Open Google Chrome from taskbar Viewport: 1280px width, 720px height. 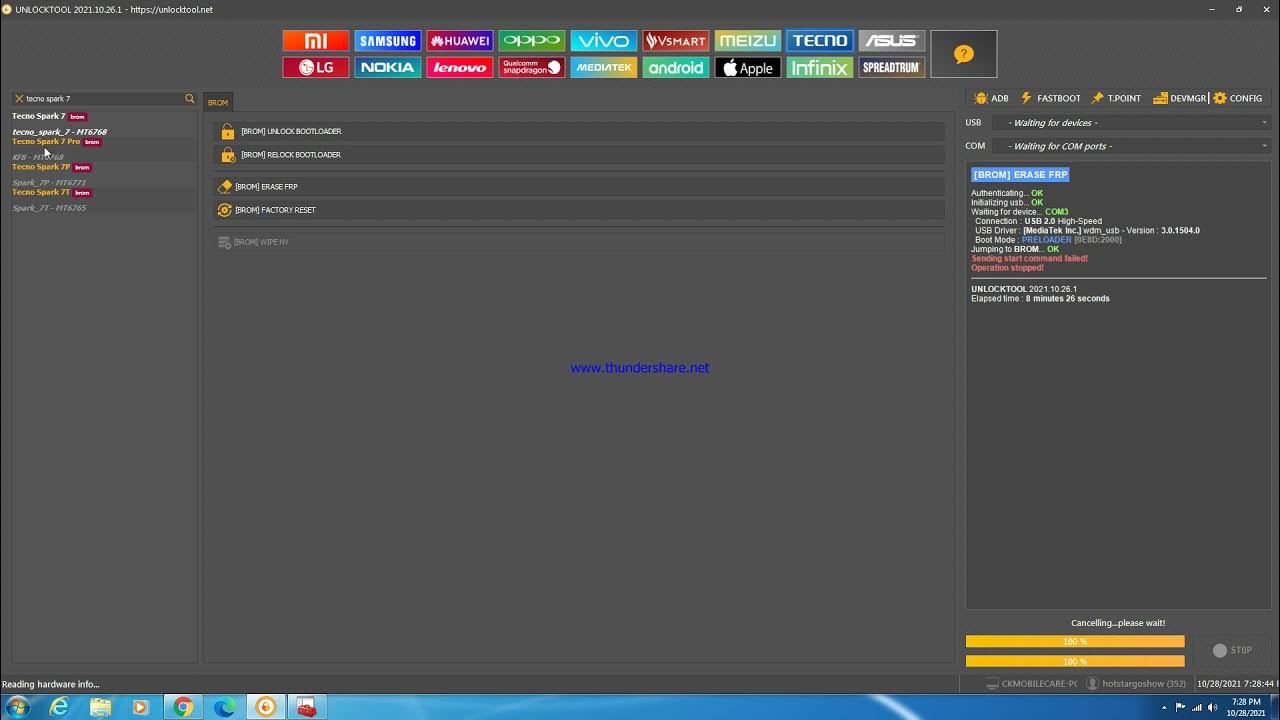point(183,707)
